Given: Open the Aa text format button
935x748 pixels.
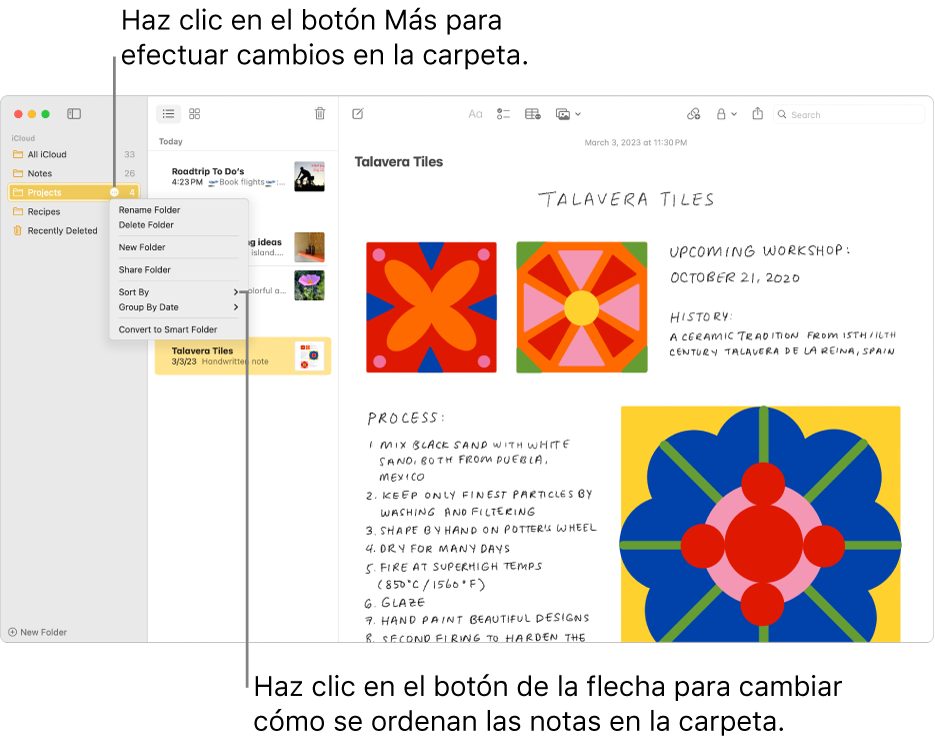Looking at the screenshot, I should tap(475, 114).
